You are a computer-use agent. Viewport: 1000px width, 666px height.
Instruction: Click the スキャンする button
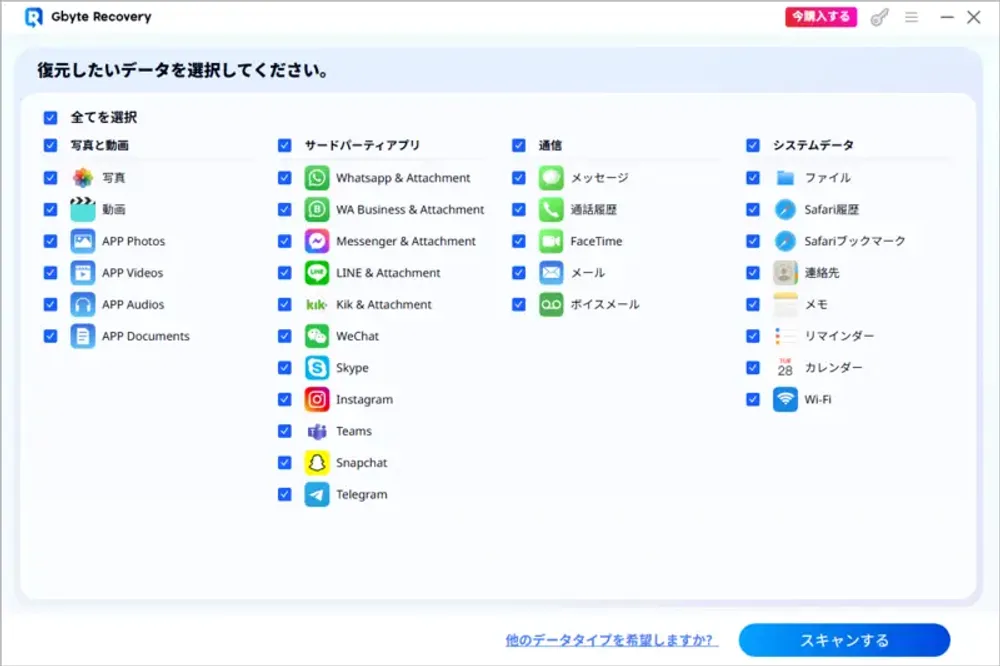point(845,639)
